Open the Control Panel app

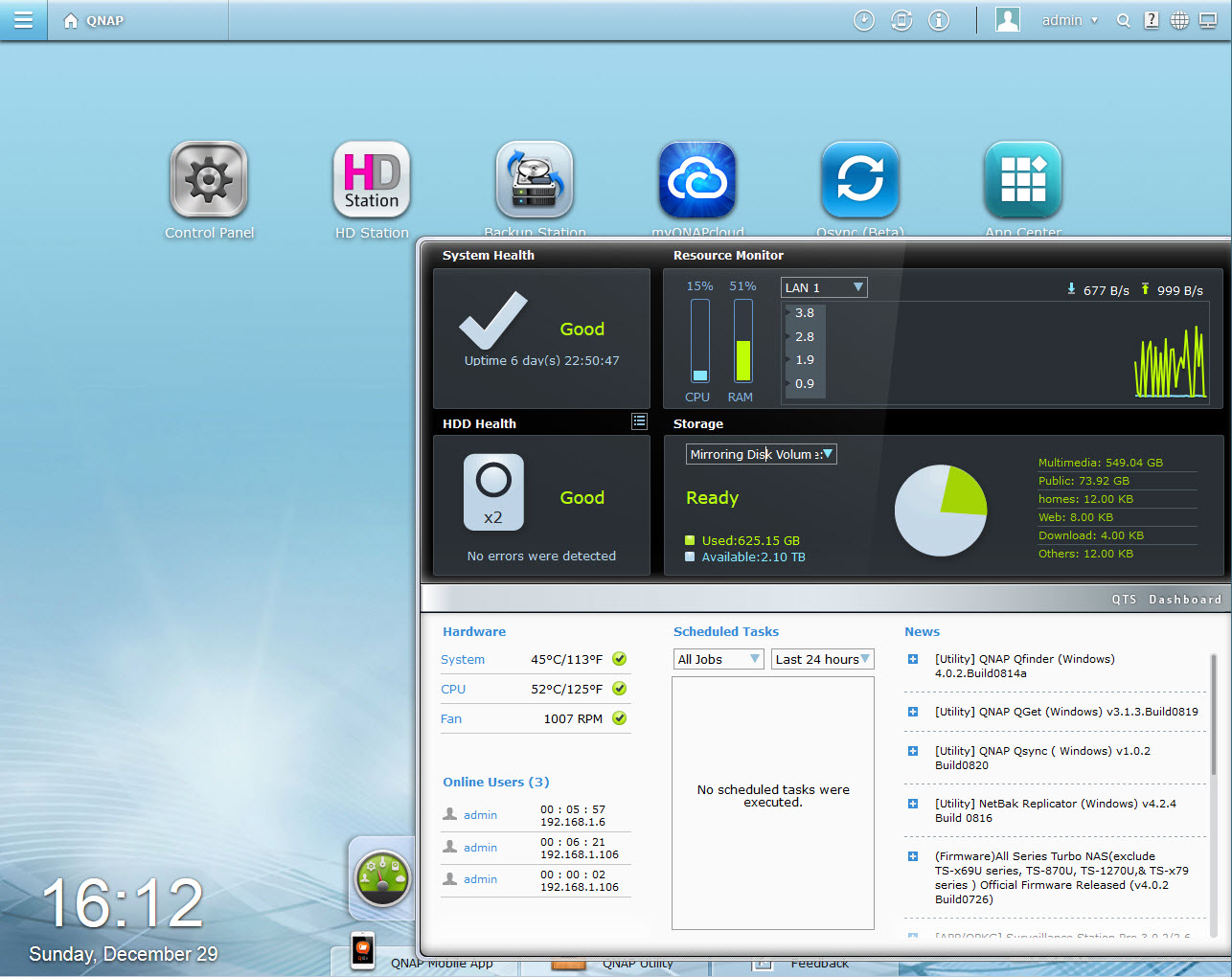[x=209, y=179]
